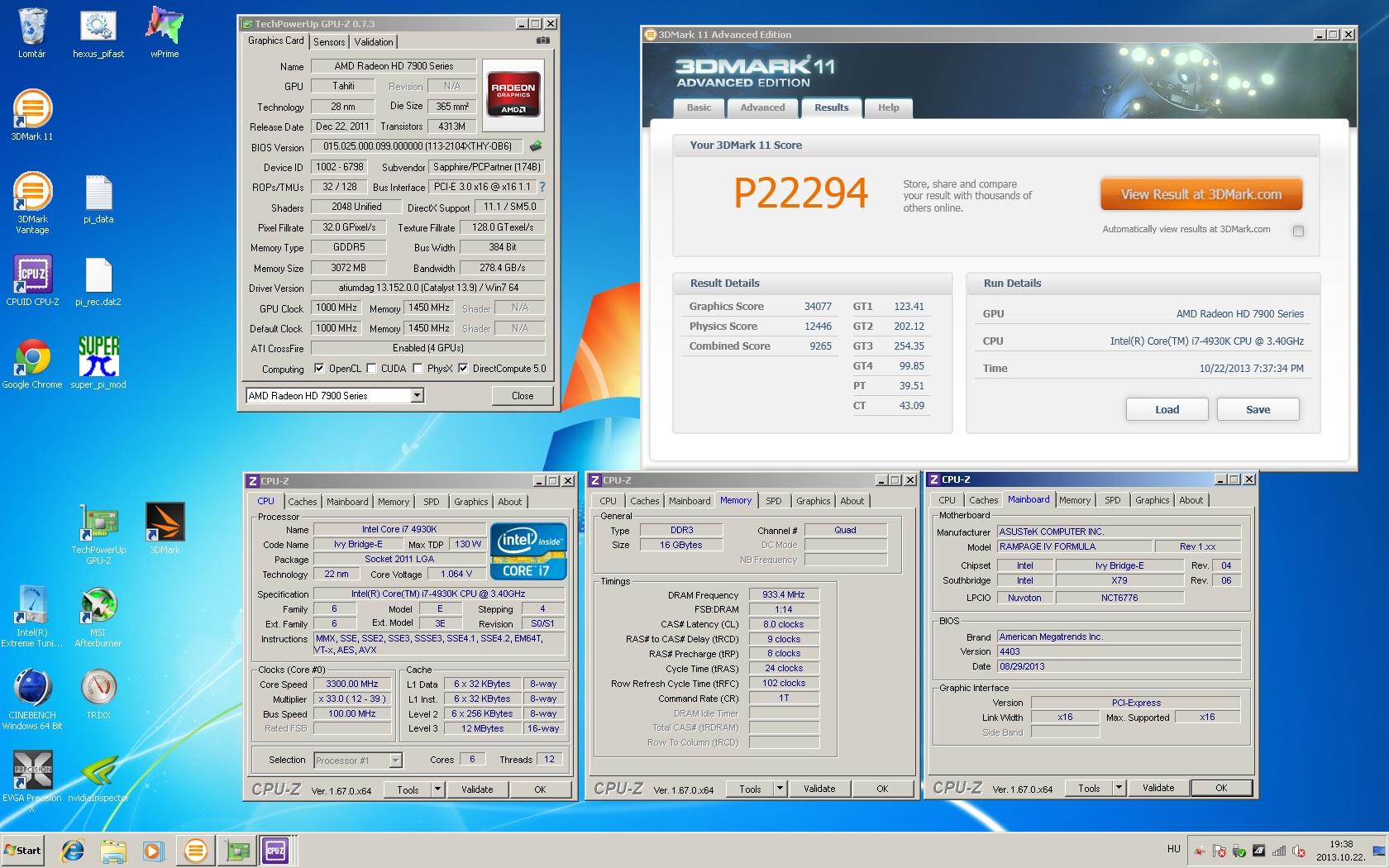Open the pi_rec.dat2 file icon
Viewport: 1389px width, 868px height.
click(x=98, y=281)
